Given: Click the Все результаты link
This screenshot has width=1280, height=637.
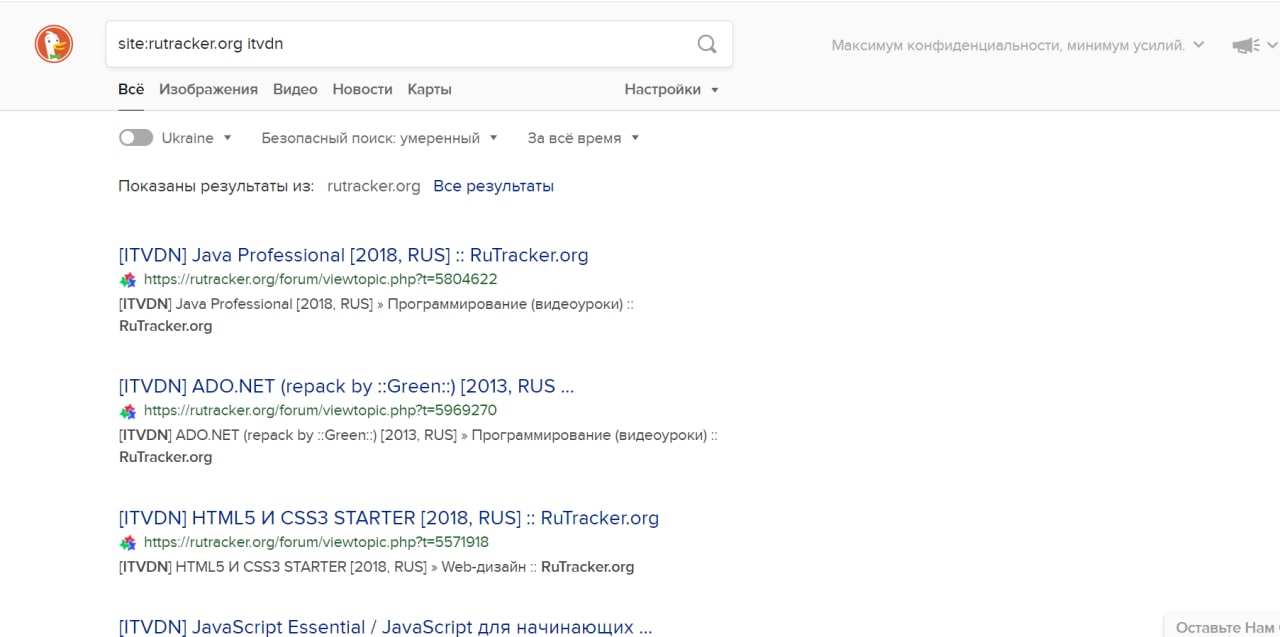Looking at the screenshot, I should (493, 186).
